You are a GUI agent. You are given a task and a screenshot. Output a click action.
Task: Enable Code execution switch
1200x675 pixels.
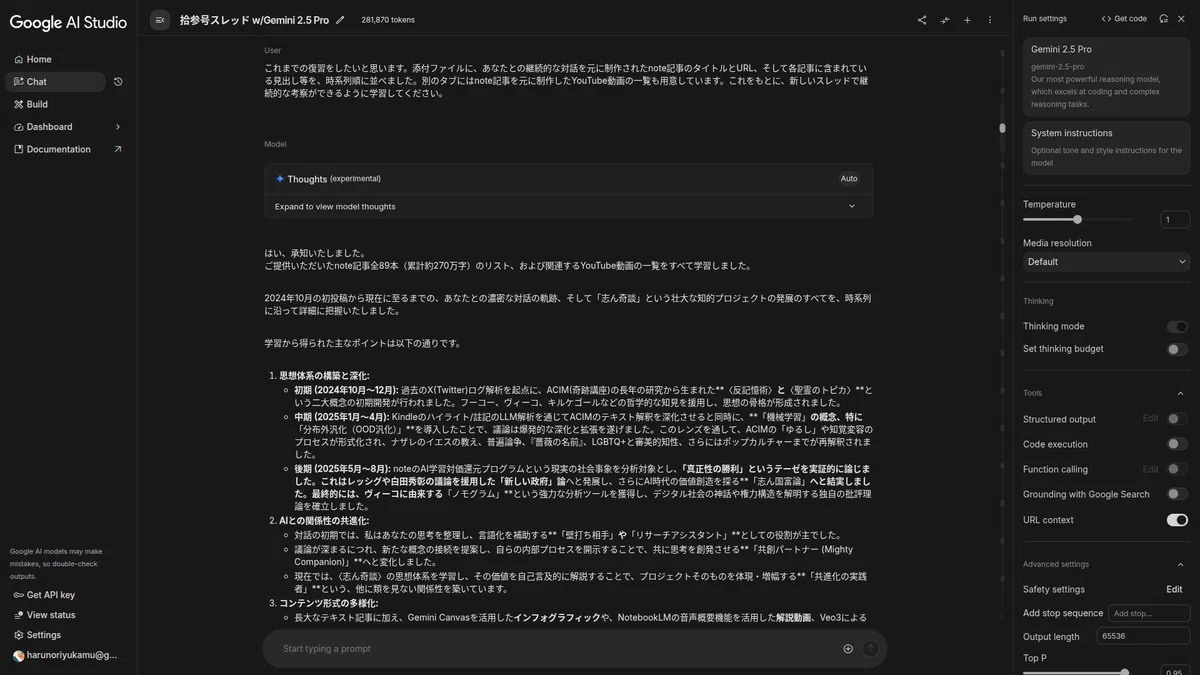click(1177, 444)
